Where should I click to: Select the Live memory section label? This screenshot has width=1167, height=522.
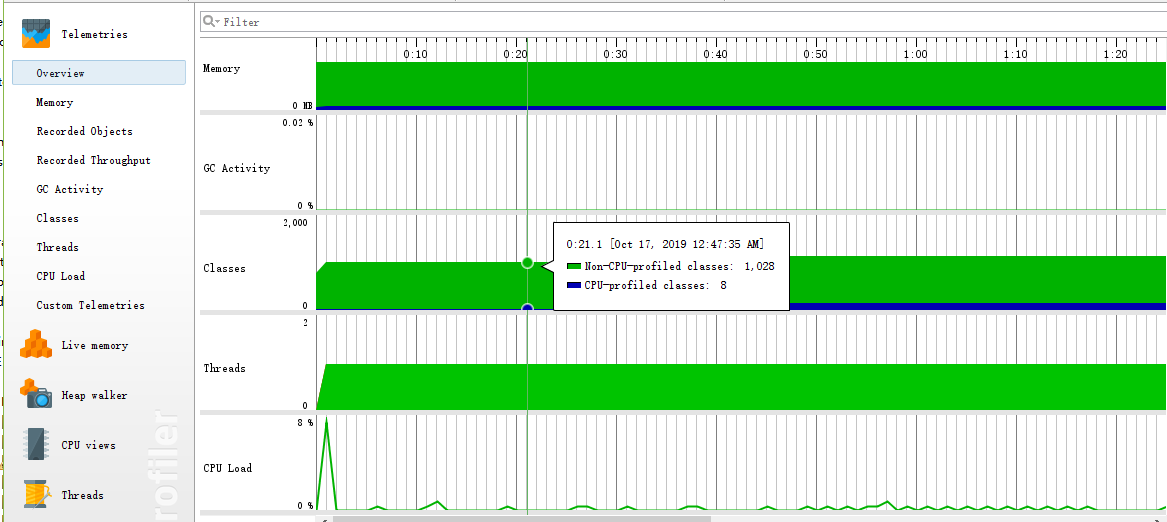coord(95,346)
